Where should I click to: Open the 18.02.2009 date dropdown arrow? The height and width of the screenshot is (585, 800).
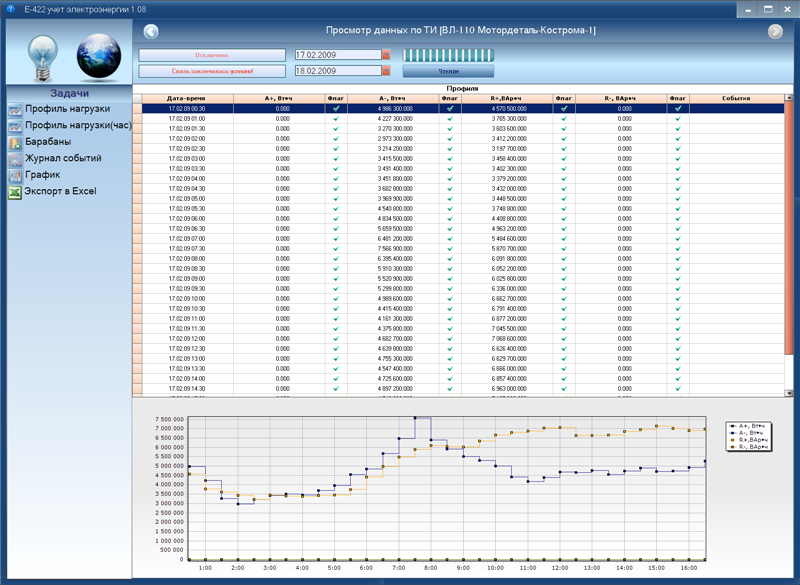tap(386, 71)
